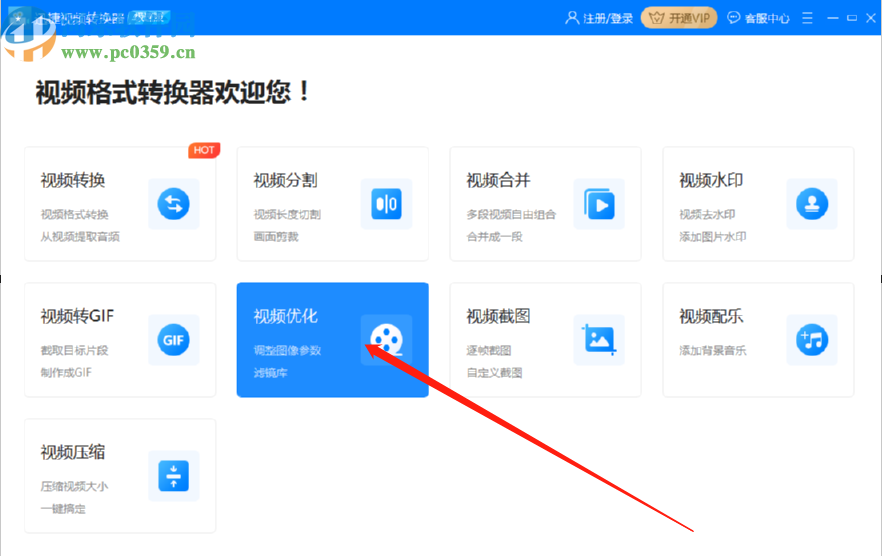This screenshot has width=882, height=556.
Task: Click the GIF round icon
Action: point(173,340)
